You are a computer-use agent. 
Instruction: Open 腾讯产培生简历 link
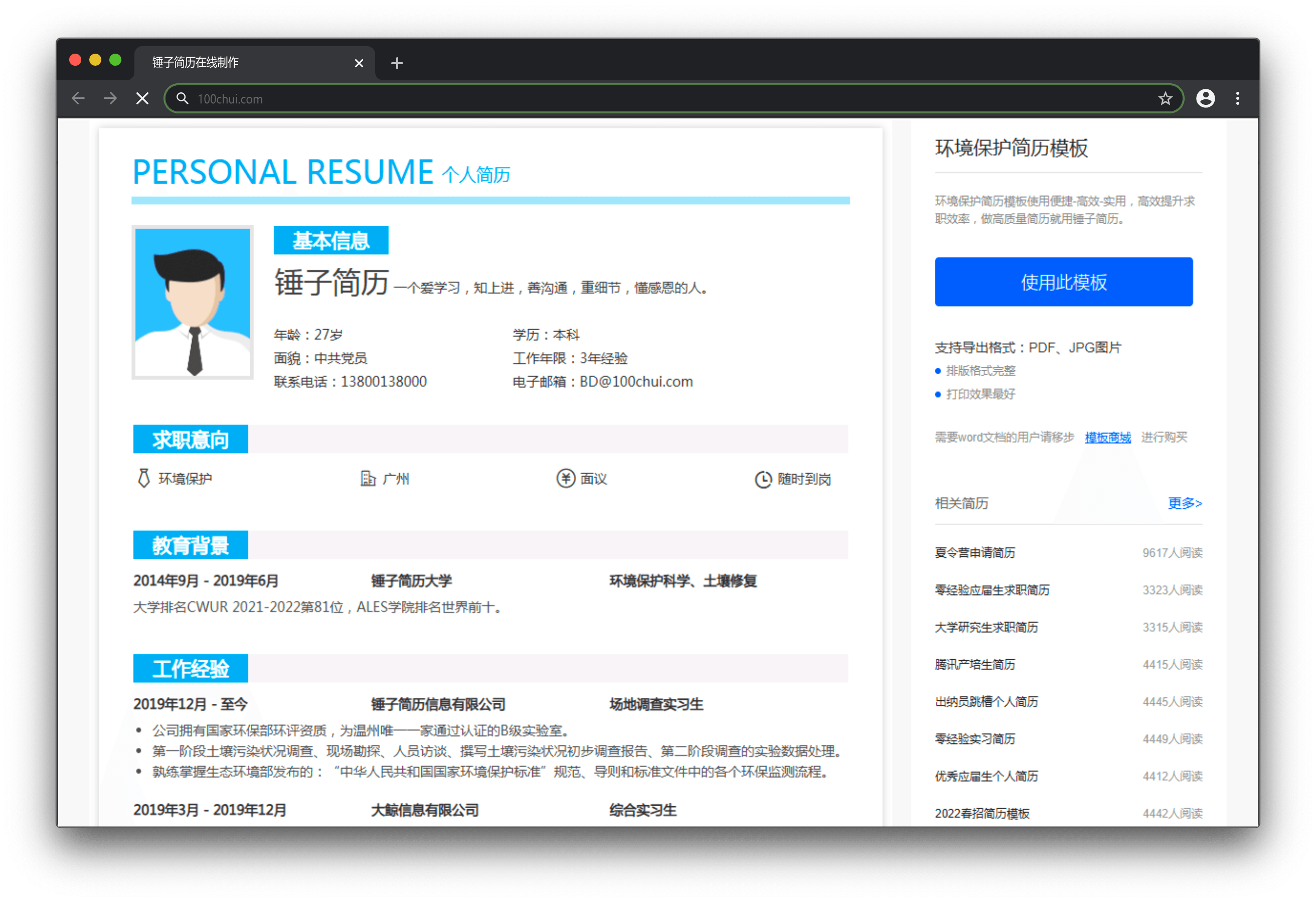(974, 664)
